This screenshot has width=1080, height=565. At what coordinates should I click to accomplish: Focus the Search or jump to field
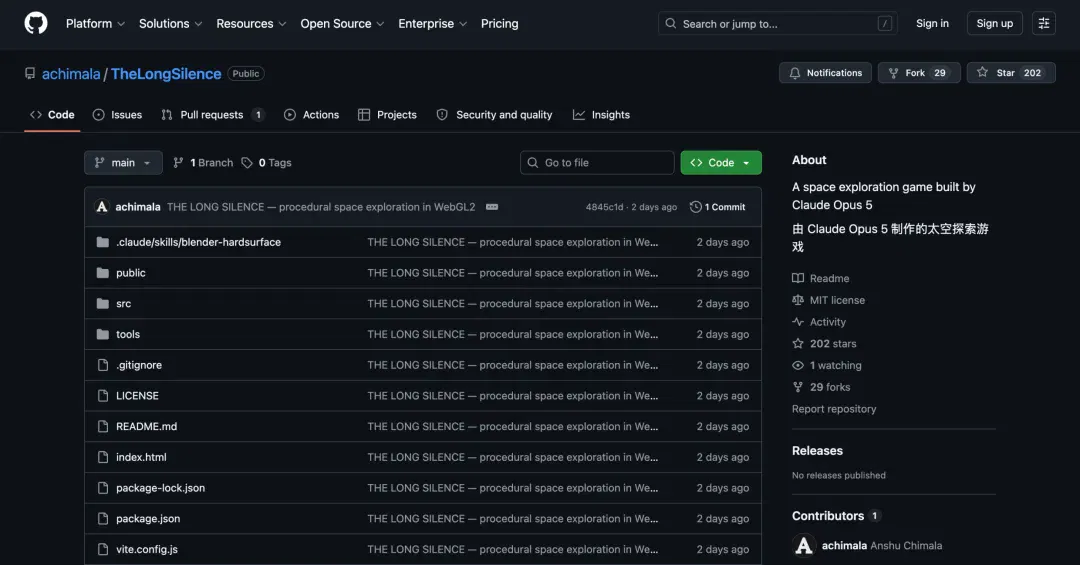(778, 23)
